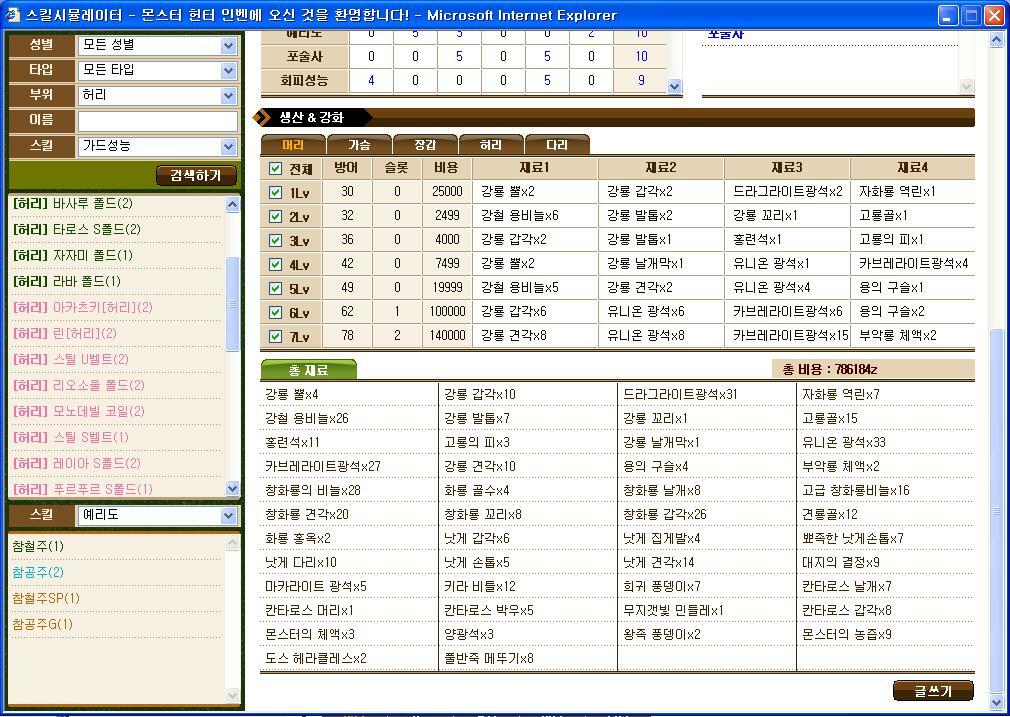
Task: Click the 글쓰기 write button at bottom right
Action: [x=935, y=690]
